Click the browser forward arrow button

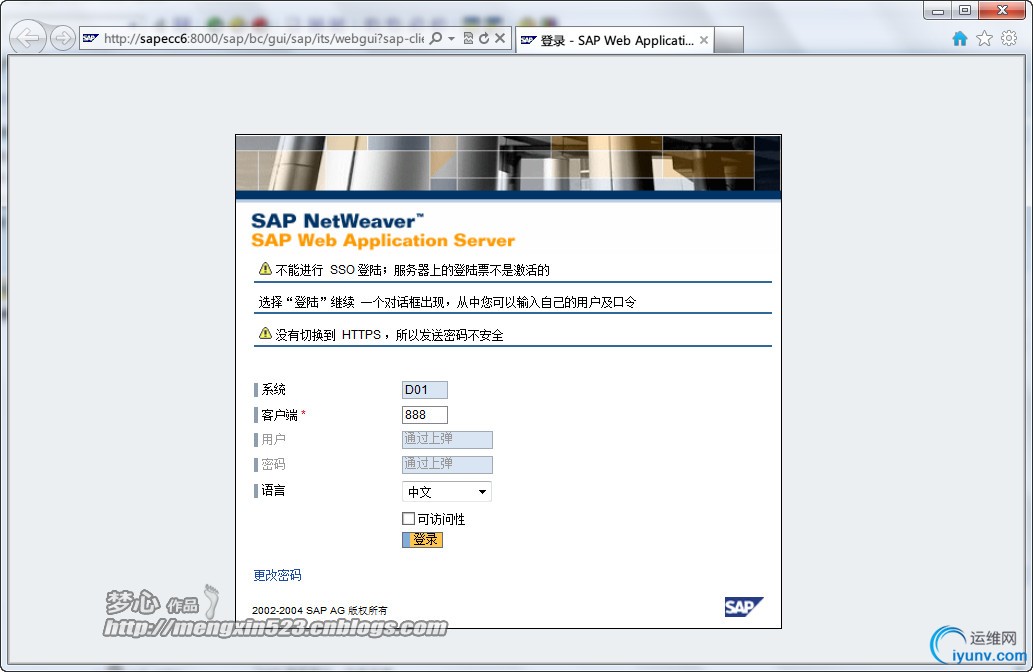point(63,38)
